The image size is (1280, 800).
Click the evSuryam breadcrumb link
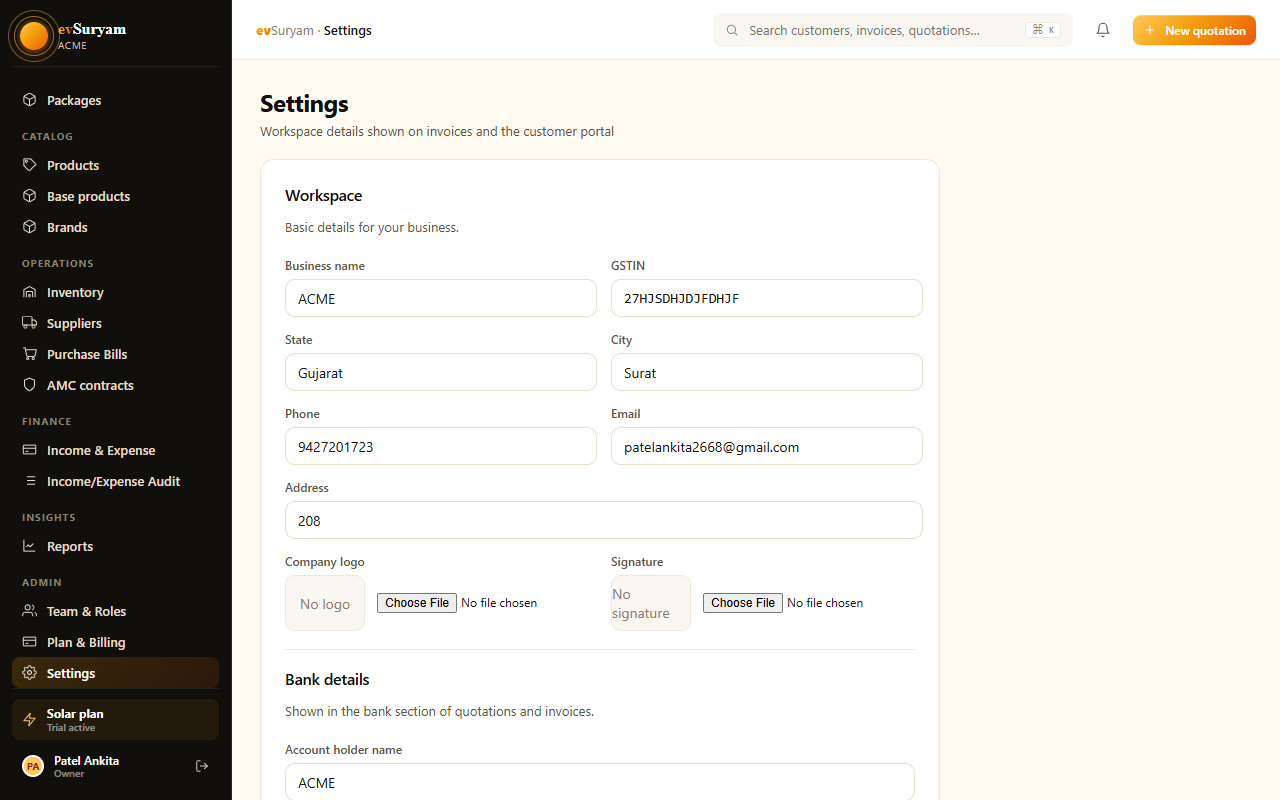[x=285, y=30]
